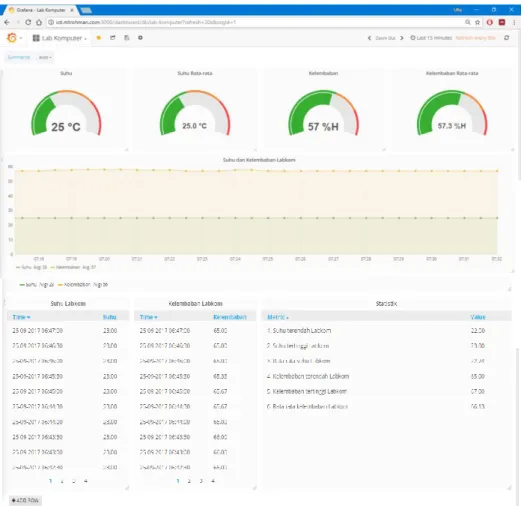Screen dimensions: 524x506
Task: Open dashboard settings gear icon
Action: (x=140, y=38)
